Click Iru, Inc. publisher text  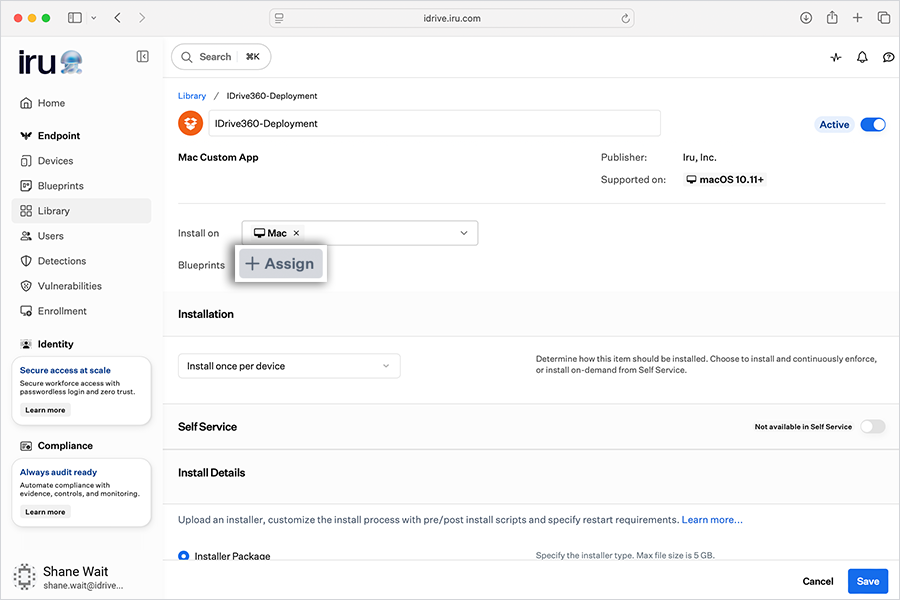click(x=699, y=157)
